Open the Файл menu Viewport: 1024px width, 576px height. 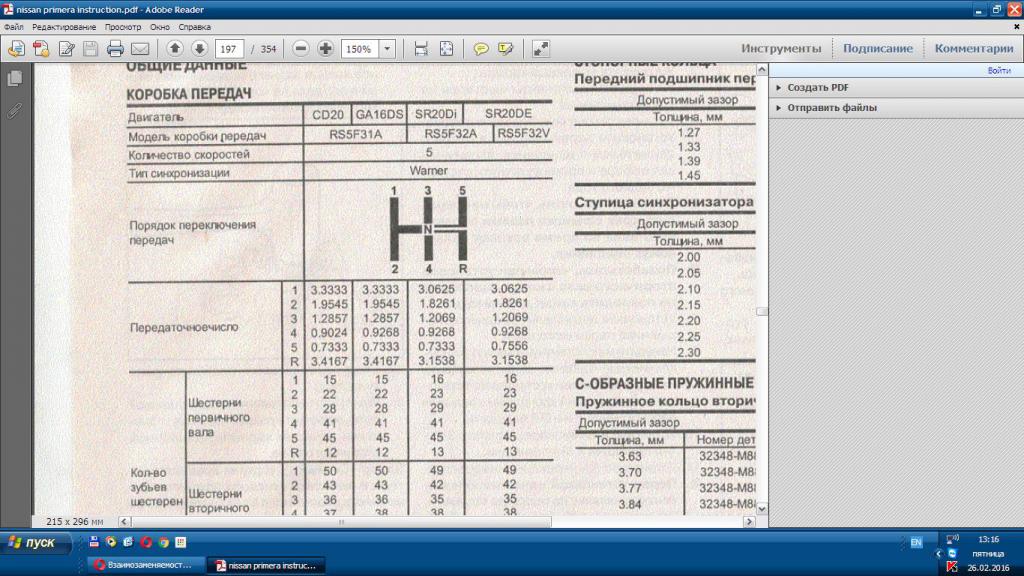[x=14, y=27]
